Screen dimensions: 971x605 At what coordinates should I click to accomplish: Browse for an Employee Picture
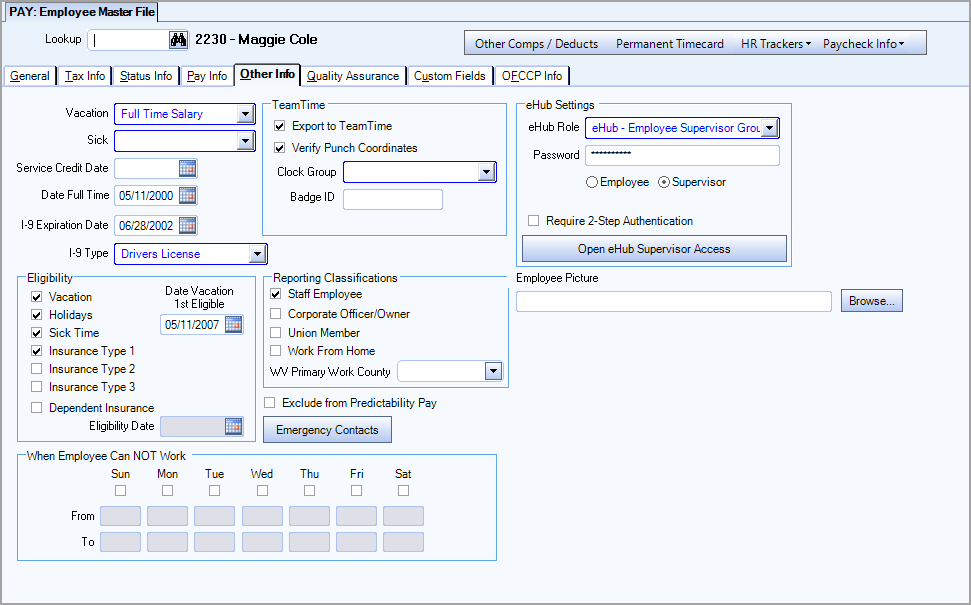pyautogui.click(x=870, y=300)
